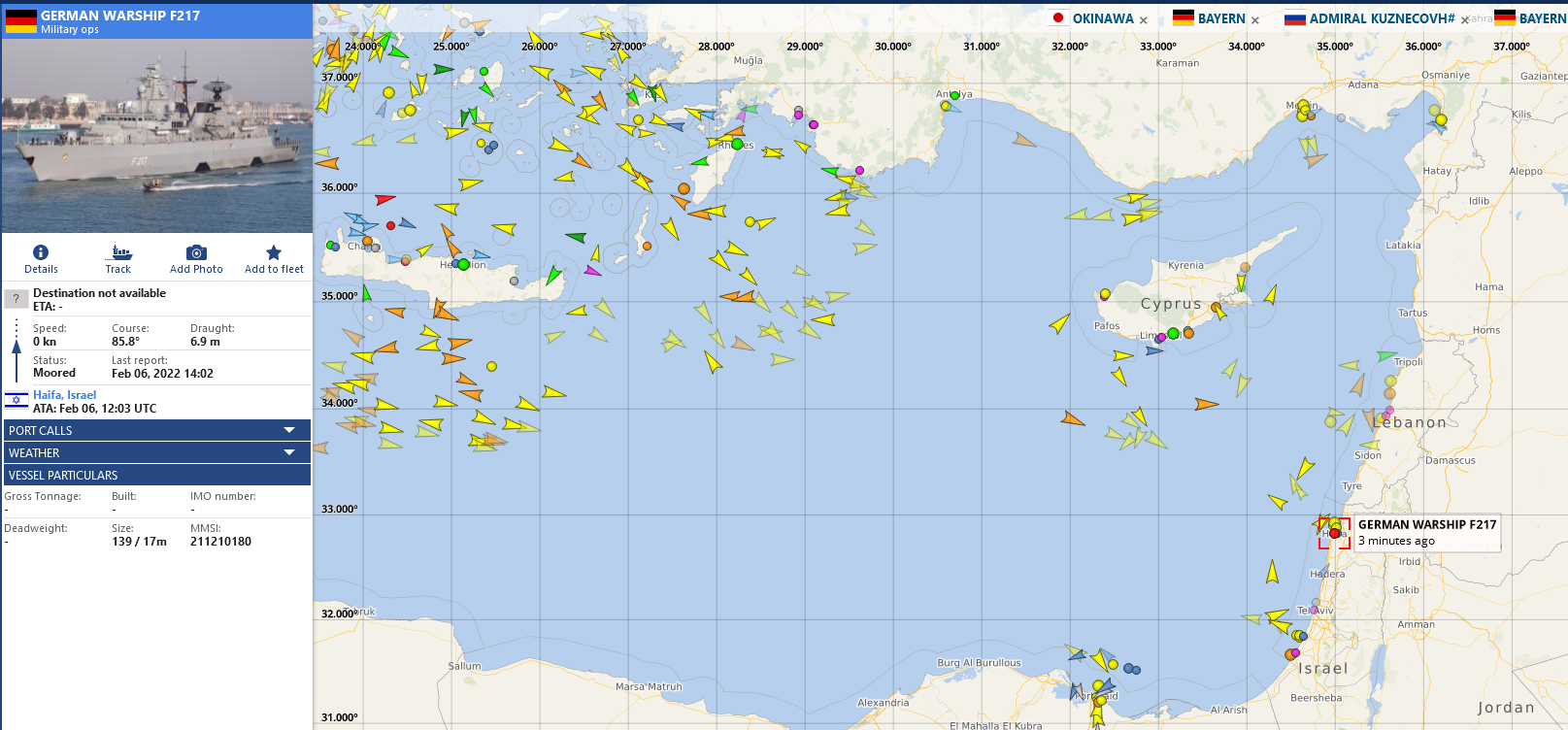Click the green vessel dot at Heraklion
The image size is (1568, 730).
[464, 265]
